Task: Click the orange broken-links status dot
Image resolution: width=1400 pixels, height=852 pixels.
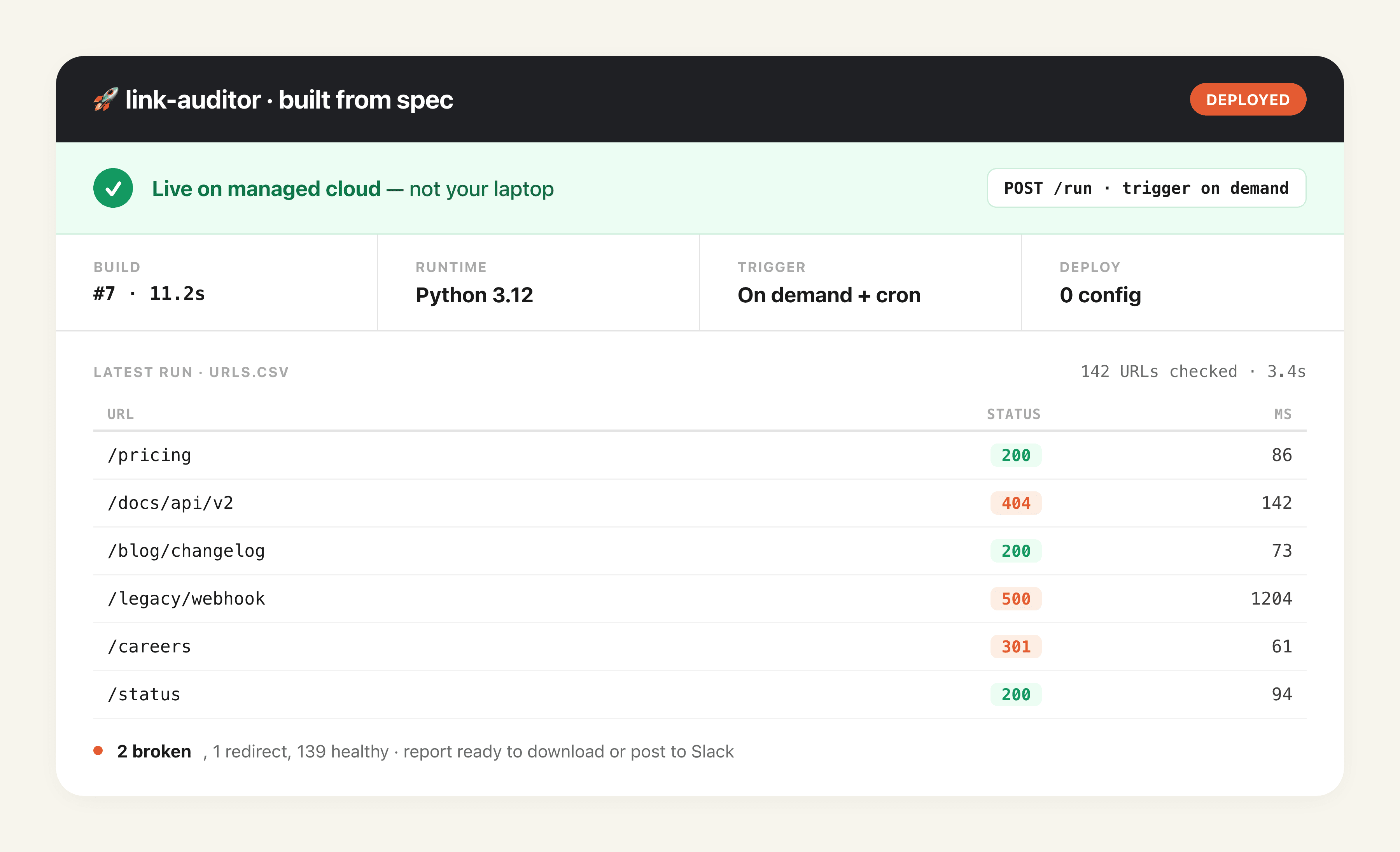Action: coord(98,751)
